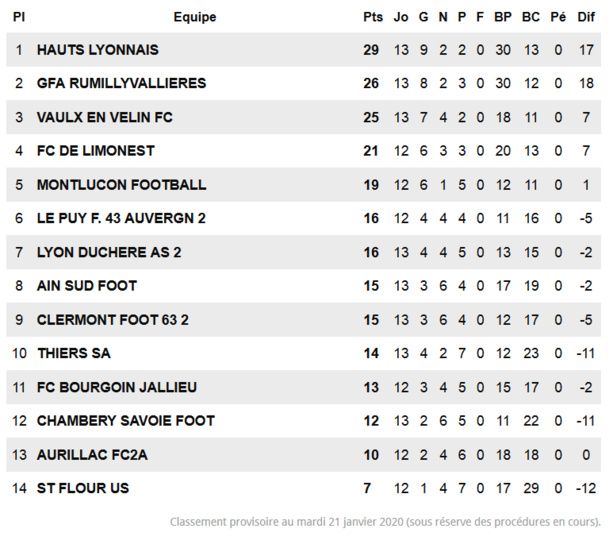
Task: Open LE PUY F. 43 AUVERGN 2
Action: [121, 219]
